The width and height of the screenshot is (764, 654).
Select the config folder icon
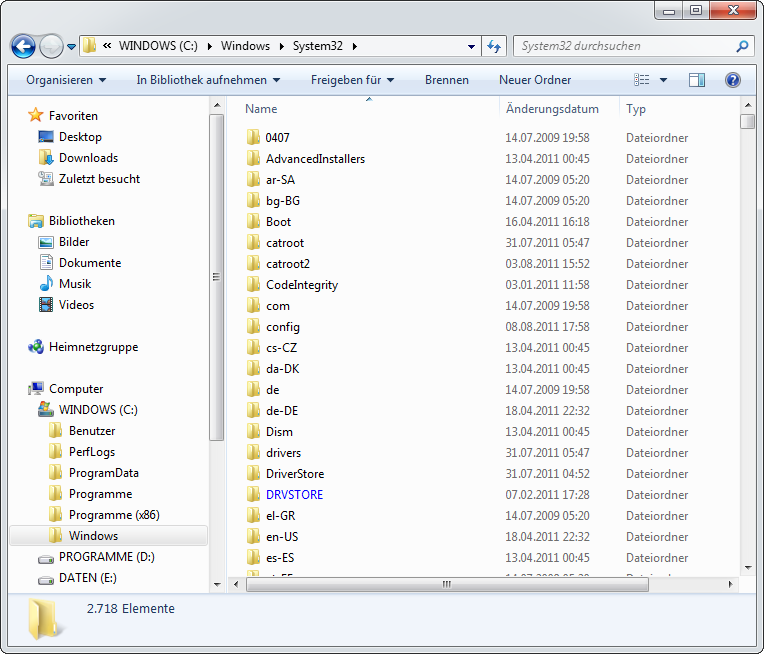tap(253, 326)
